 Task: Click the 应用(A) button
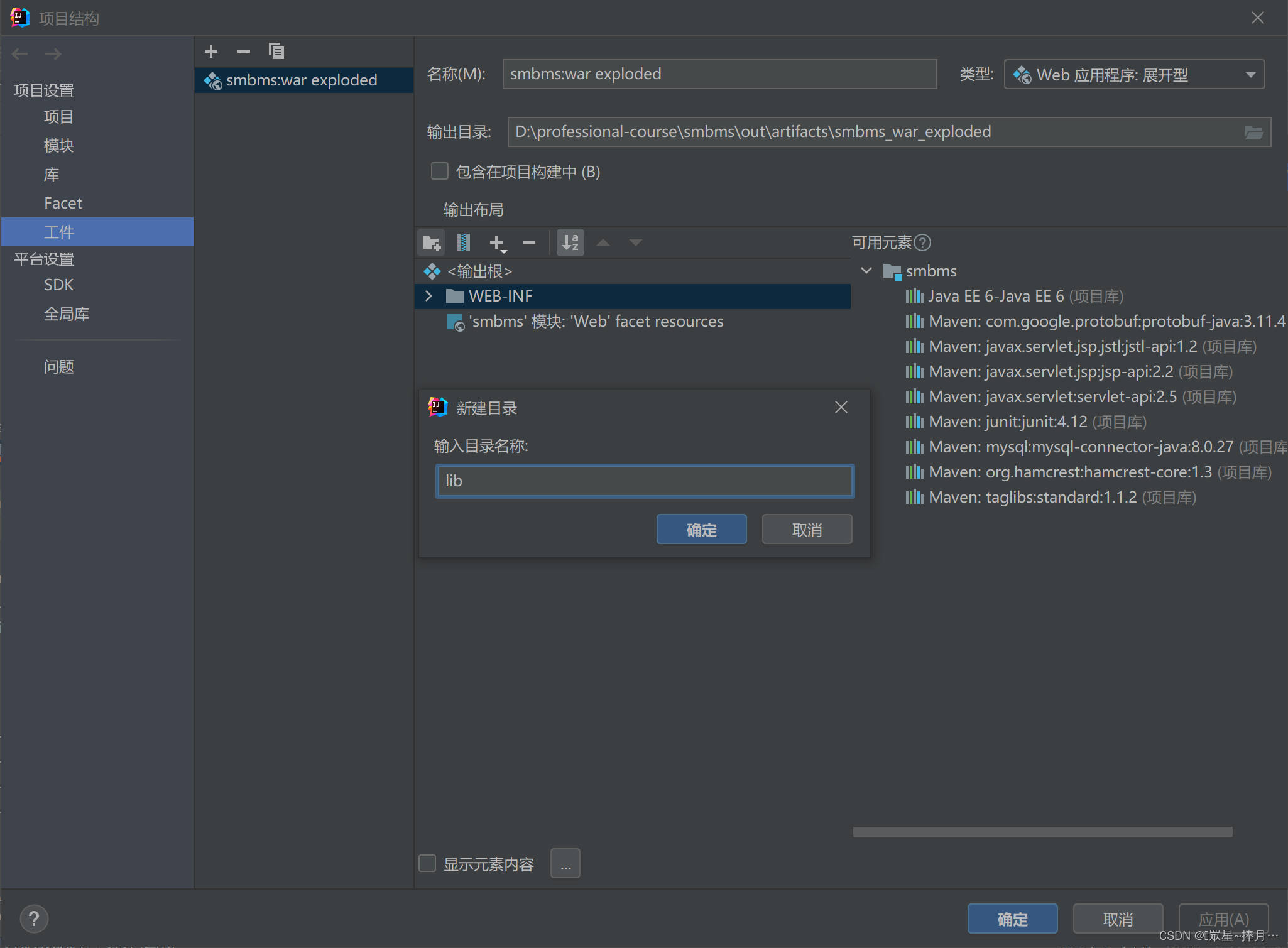click(x=1224, y=919)
